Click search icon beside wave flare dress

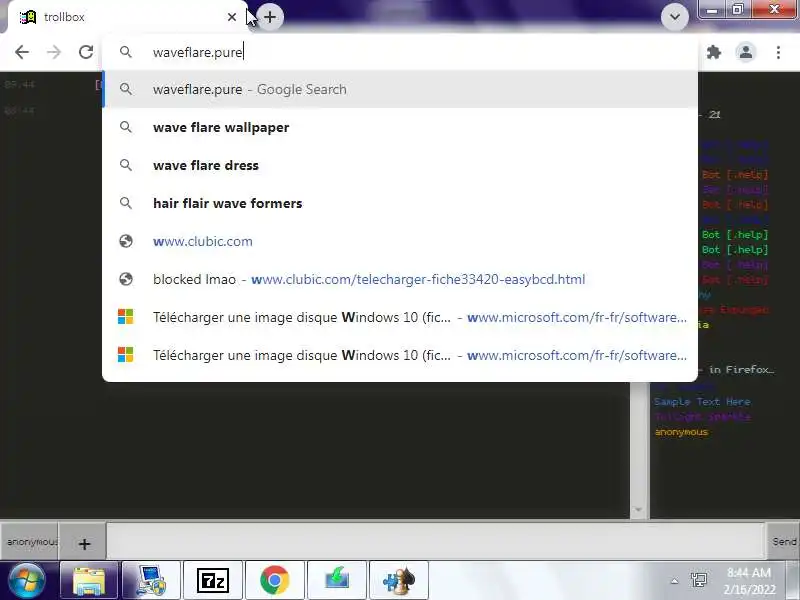pyautogui.click(x=126, y=165)
